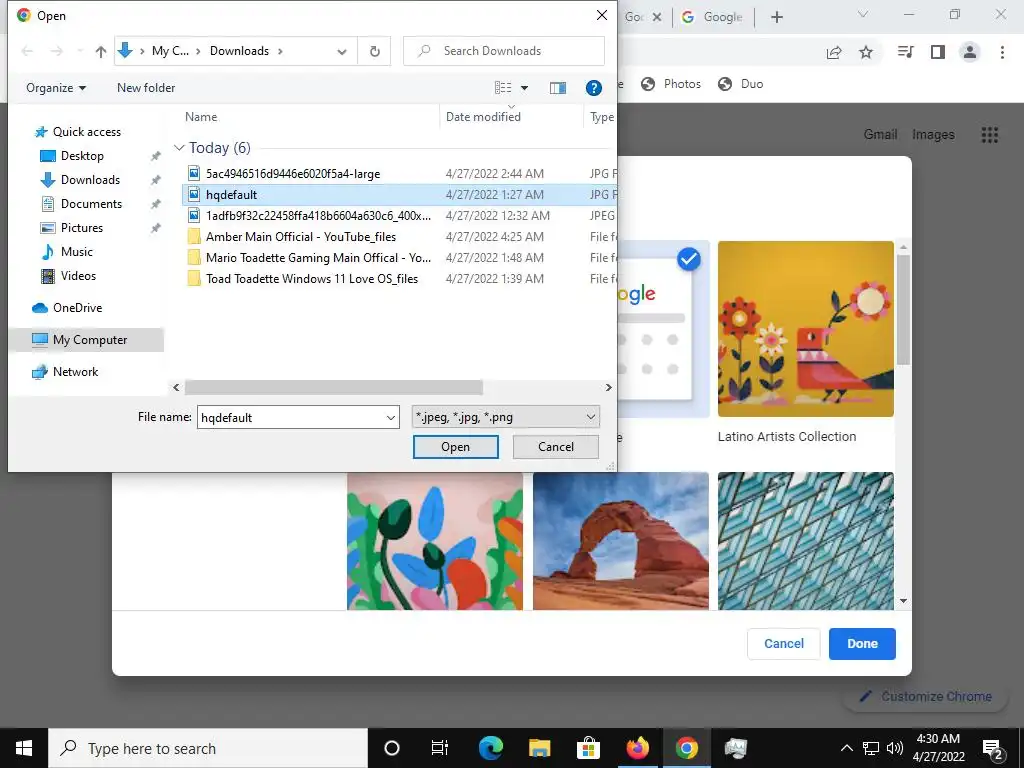Open OneDrive in the sidebar
This screenshot has width=1024, height=768.
pos(77,308)
